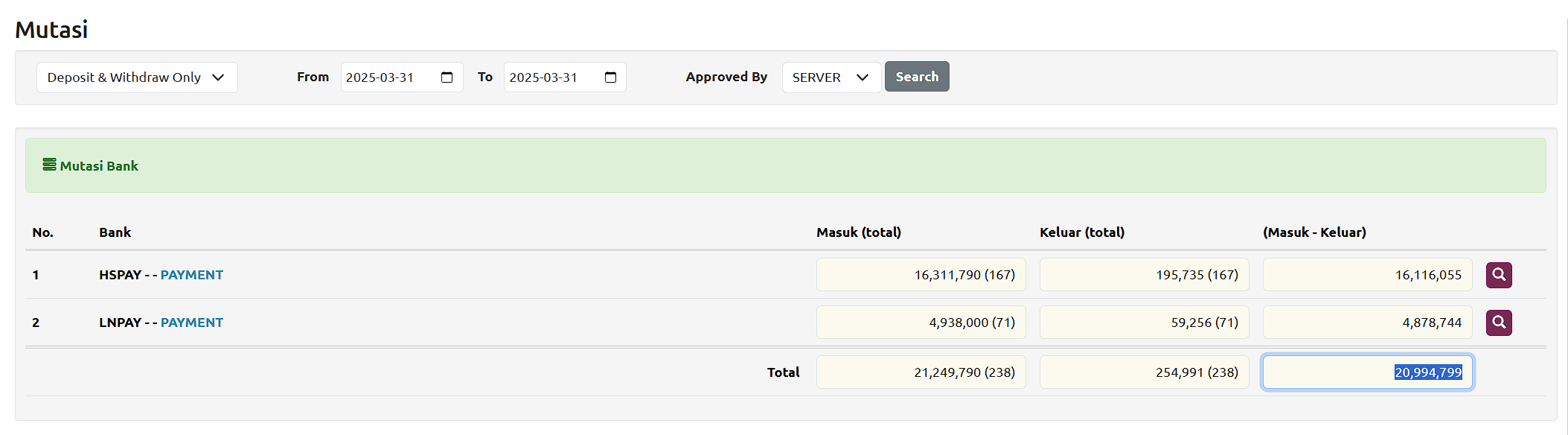1568x435 pixels.
Task: Click the magnifier icon for LNPAY row
Action: pyautogui.click(x=1499, y=323)
